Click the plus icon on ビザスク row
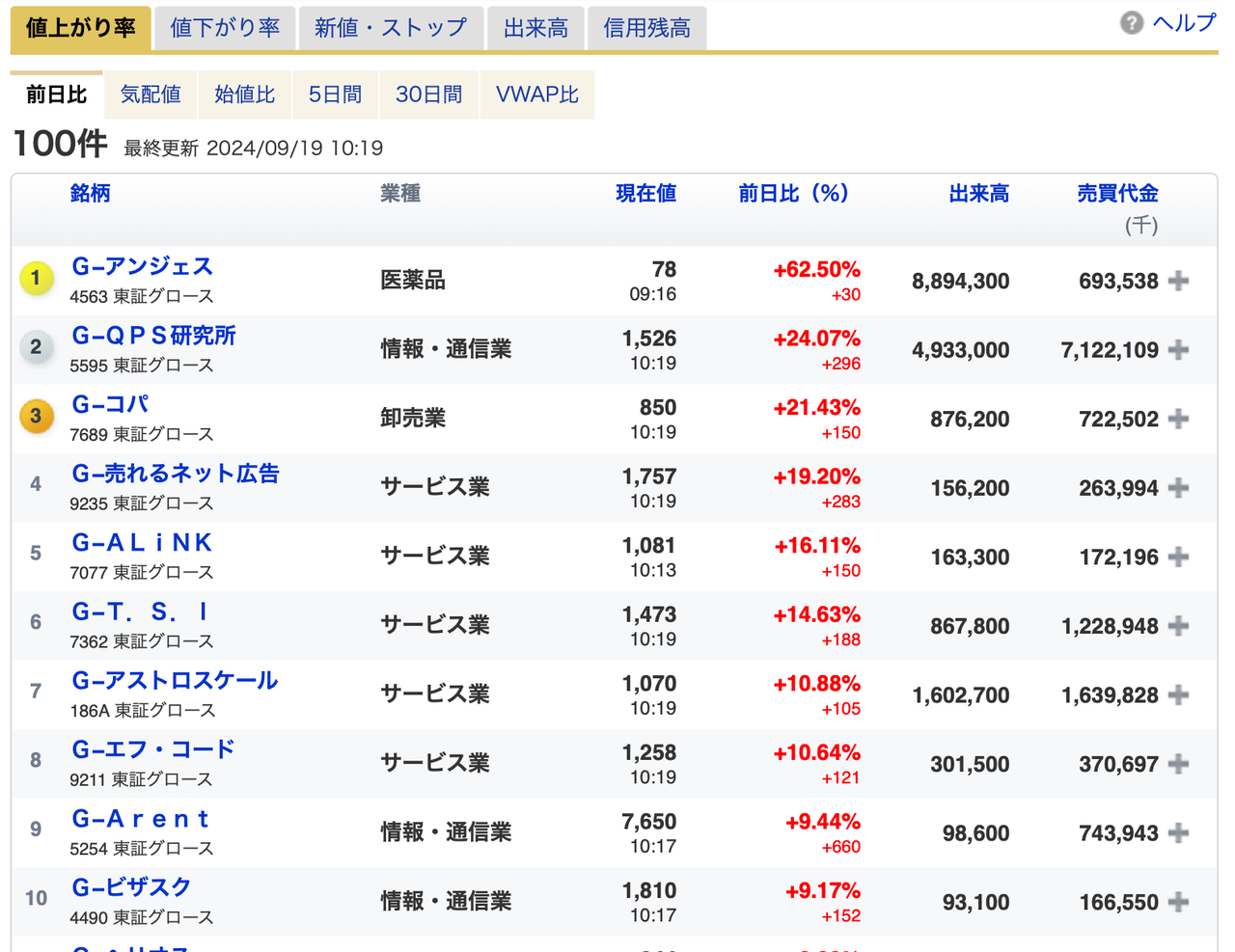1235x952 pixels. click(x=1178, y=902)
